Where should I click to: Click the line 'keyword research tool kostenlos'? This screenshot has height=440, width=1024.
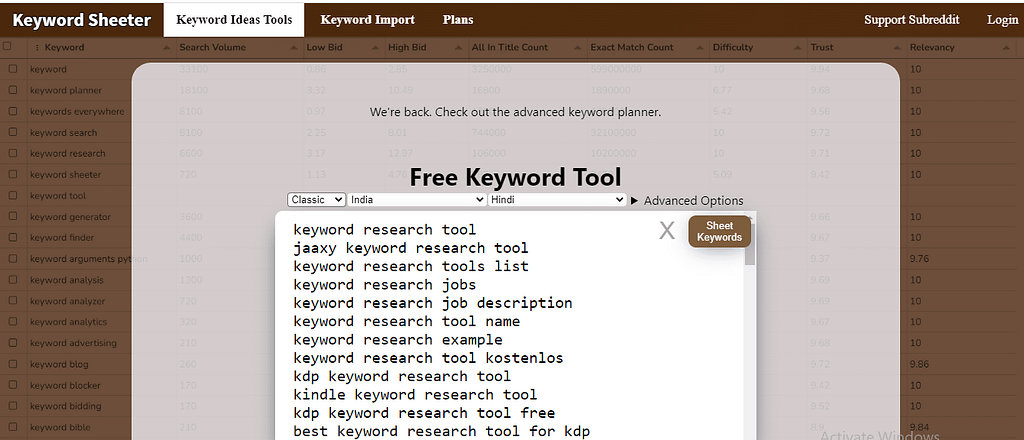[x=428, y=358]
